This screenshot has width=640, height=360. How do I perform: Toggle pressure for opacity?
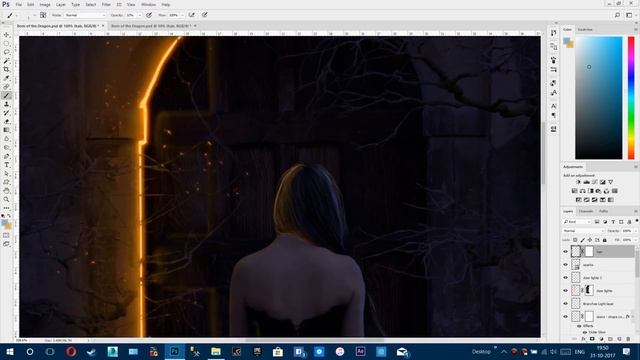click(x=149, y=15)
